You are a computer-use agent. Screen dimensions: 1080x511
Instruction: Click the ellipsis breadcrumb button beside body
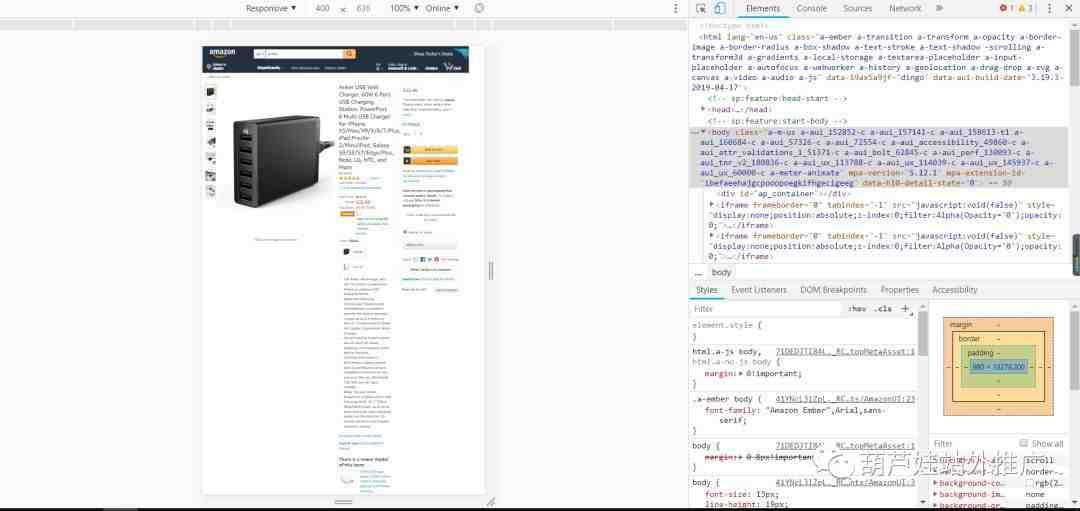pos(698,273)
